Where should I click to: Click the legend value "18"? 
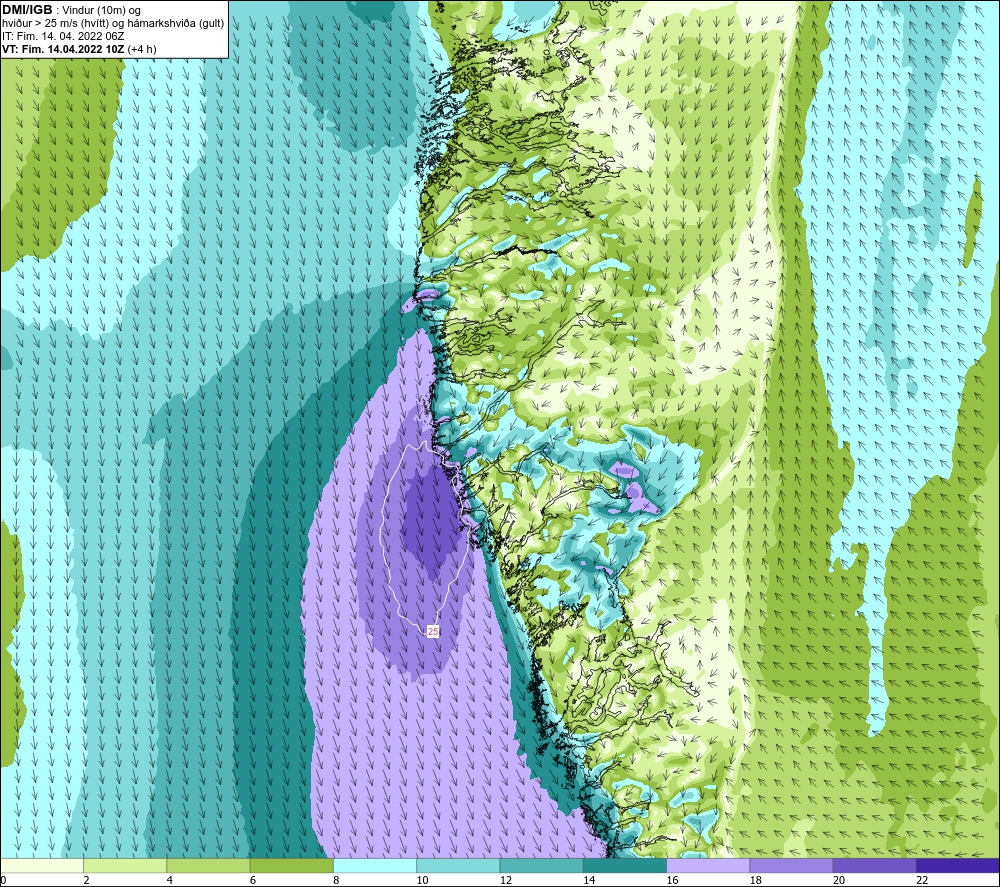[755, 880]
